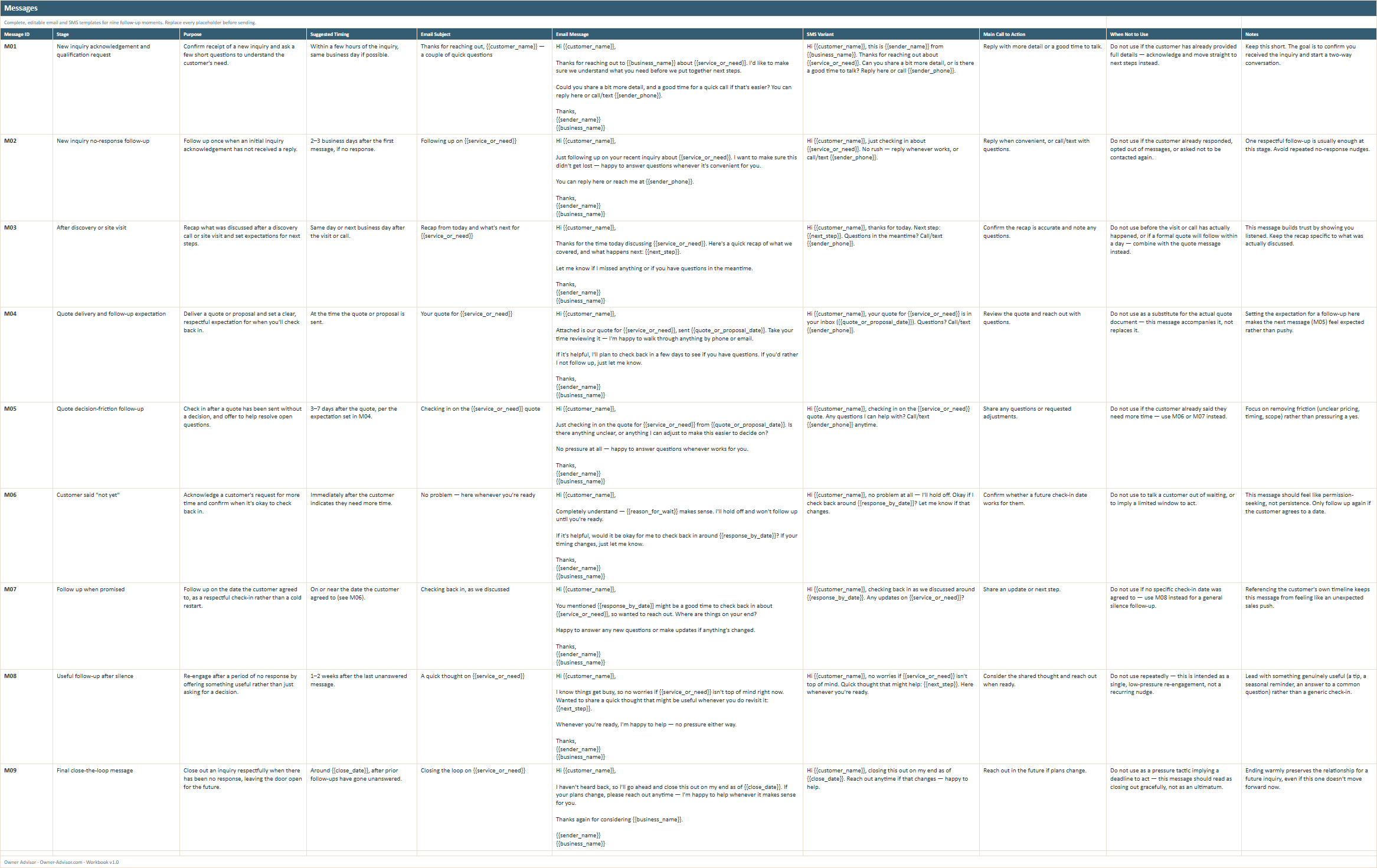
Task: Click the Main Call to Action header
Action: (x=1042, y=34)
